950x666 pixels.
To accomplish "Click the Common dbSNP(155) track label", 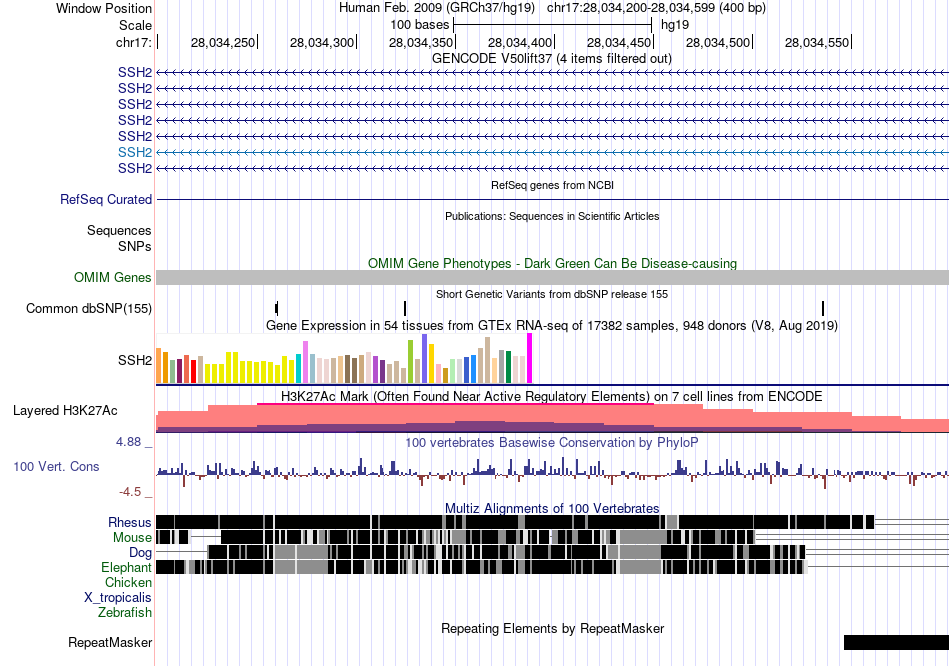I will [x=89, y=308].
